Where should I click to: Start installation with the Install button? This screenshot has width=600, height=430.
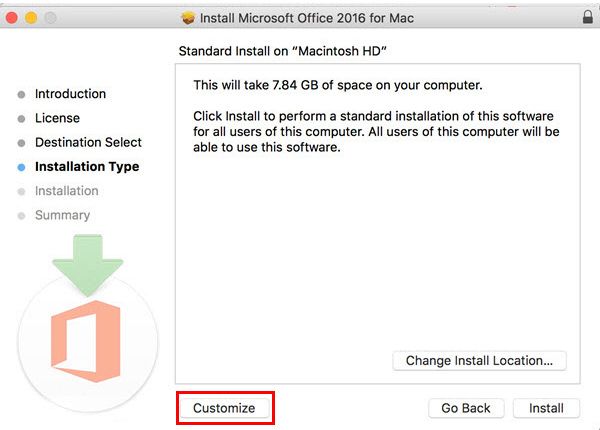click(x=546, y=408)
